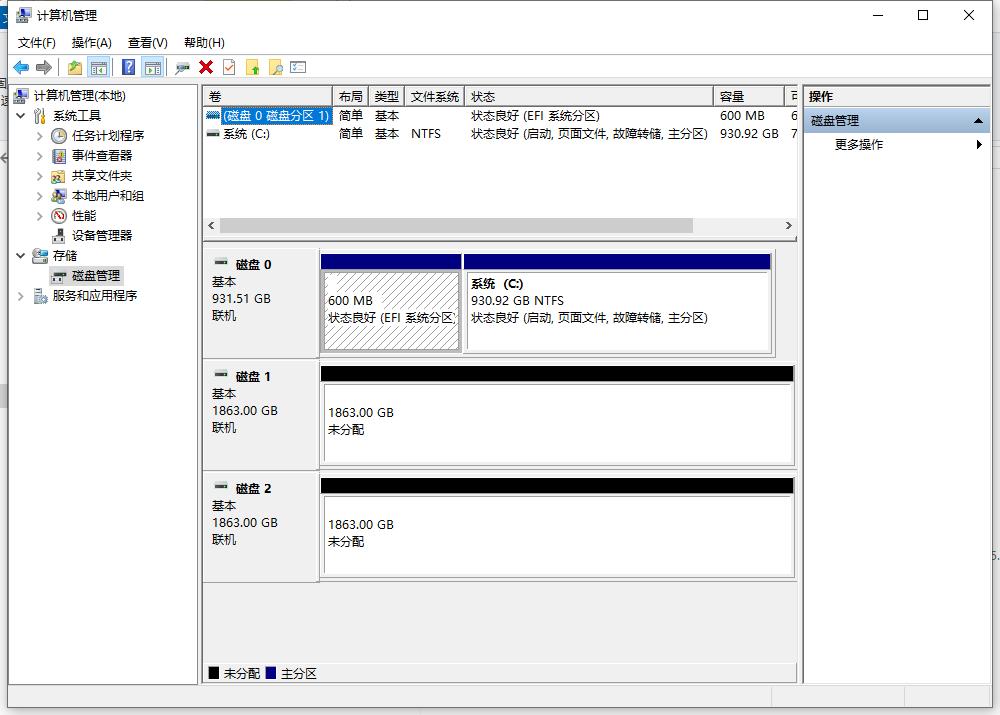Click the checklist settings toolbar icon
1000x715 pixels.
(x=298, y=67)
